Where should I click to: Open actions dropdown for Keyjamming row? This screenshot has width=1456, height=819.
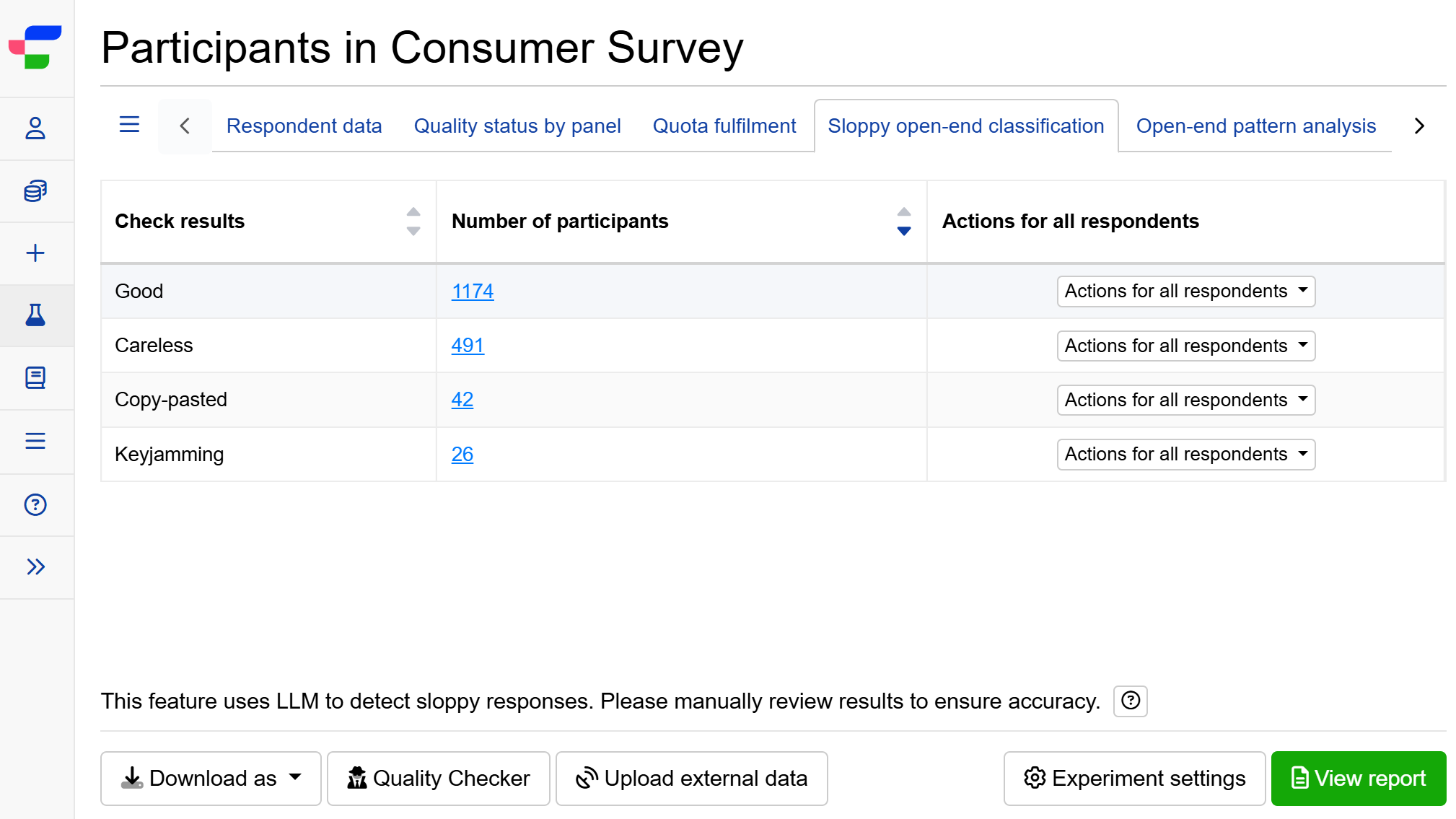click(1185, 455)
